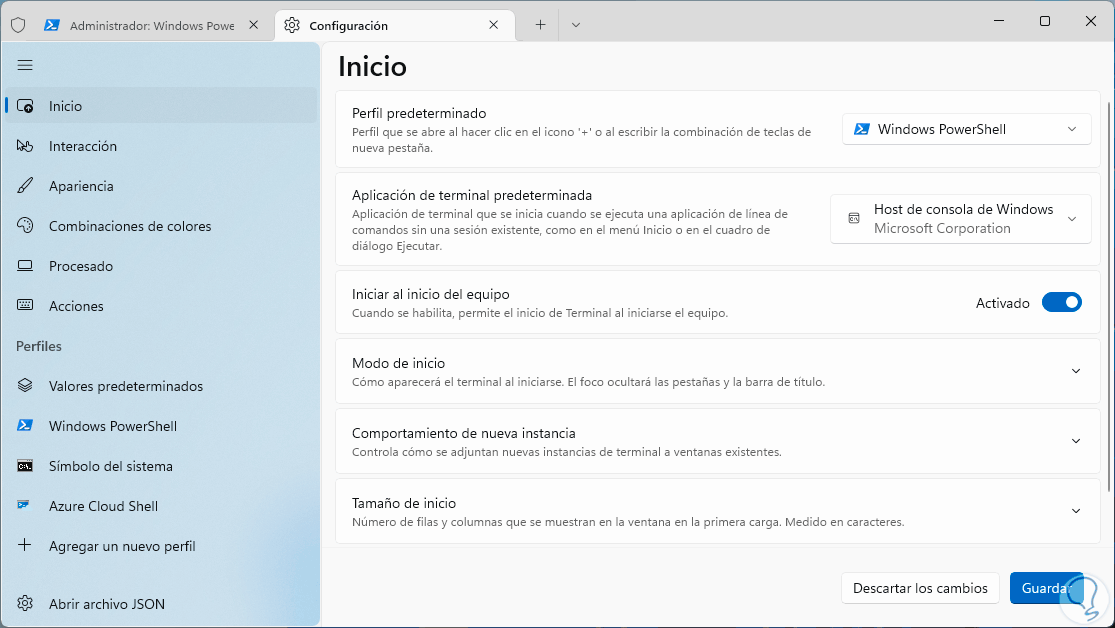Click the Guardar button
Viewport: 1115px width, 628px height.
1046,588
